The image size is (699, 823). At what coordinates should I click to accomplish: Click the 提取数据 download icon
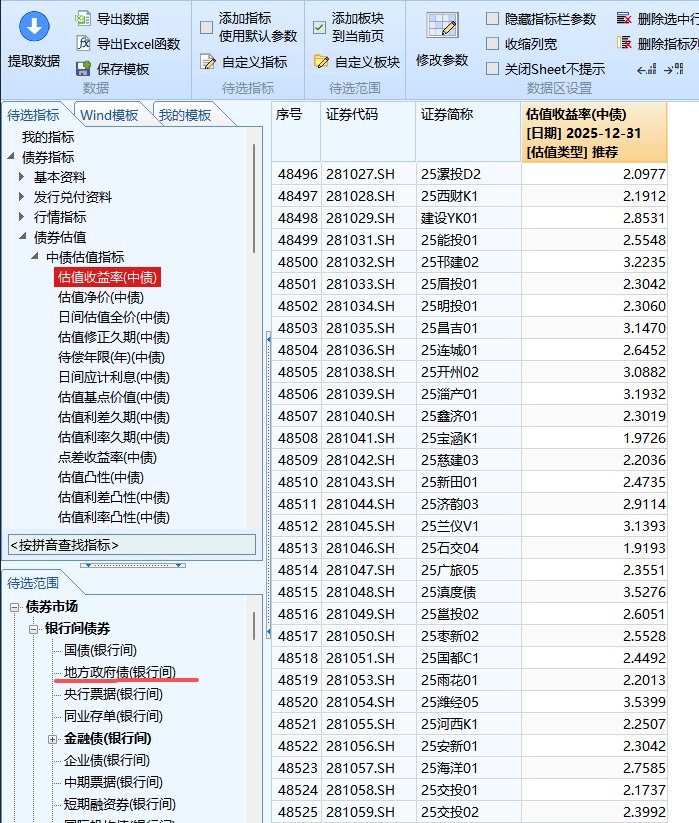(33, 28)
